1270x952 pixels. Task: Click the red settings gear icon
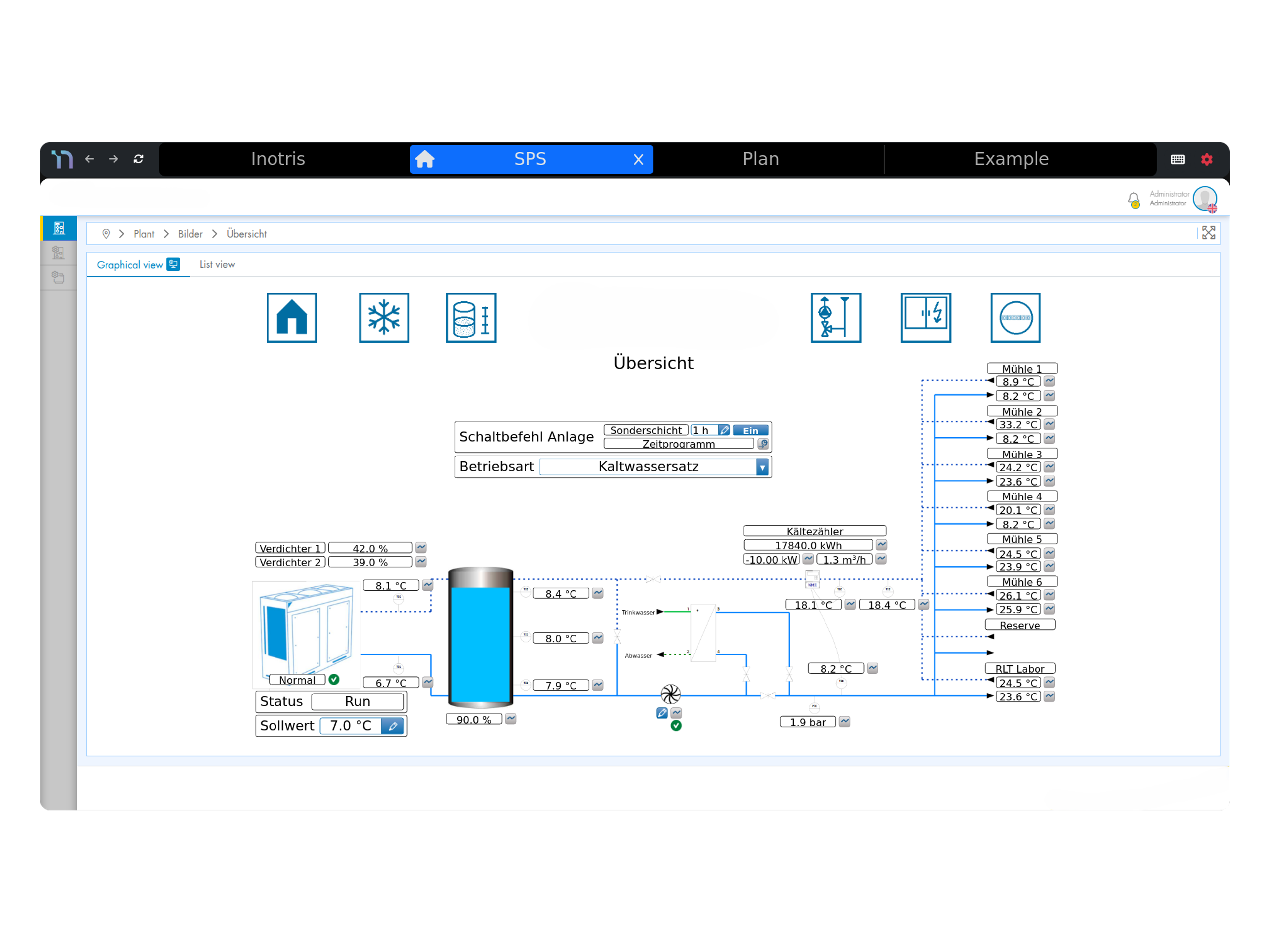tap(1207, 160)
